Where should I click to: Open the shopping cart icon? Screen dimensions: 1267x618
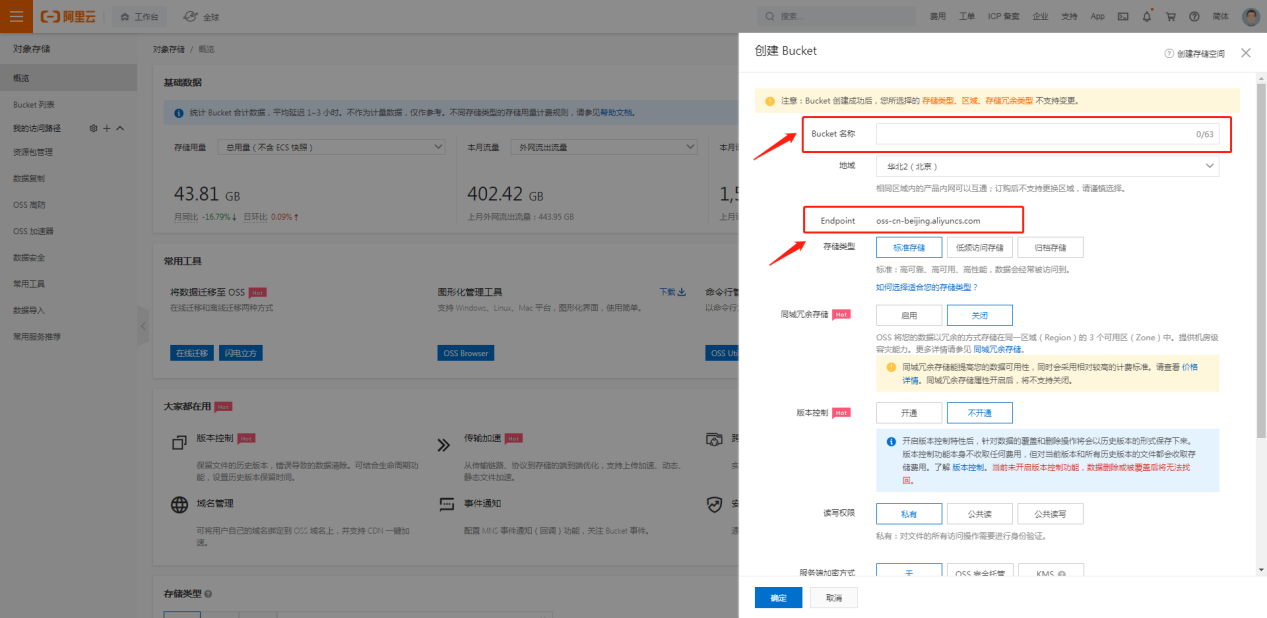click(1170, 17)
